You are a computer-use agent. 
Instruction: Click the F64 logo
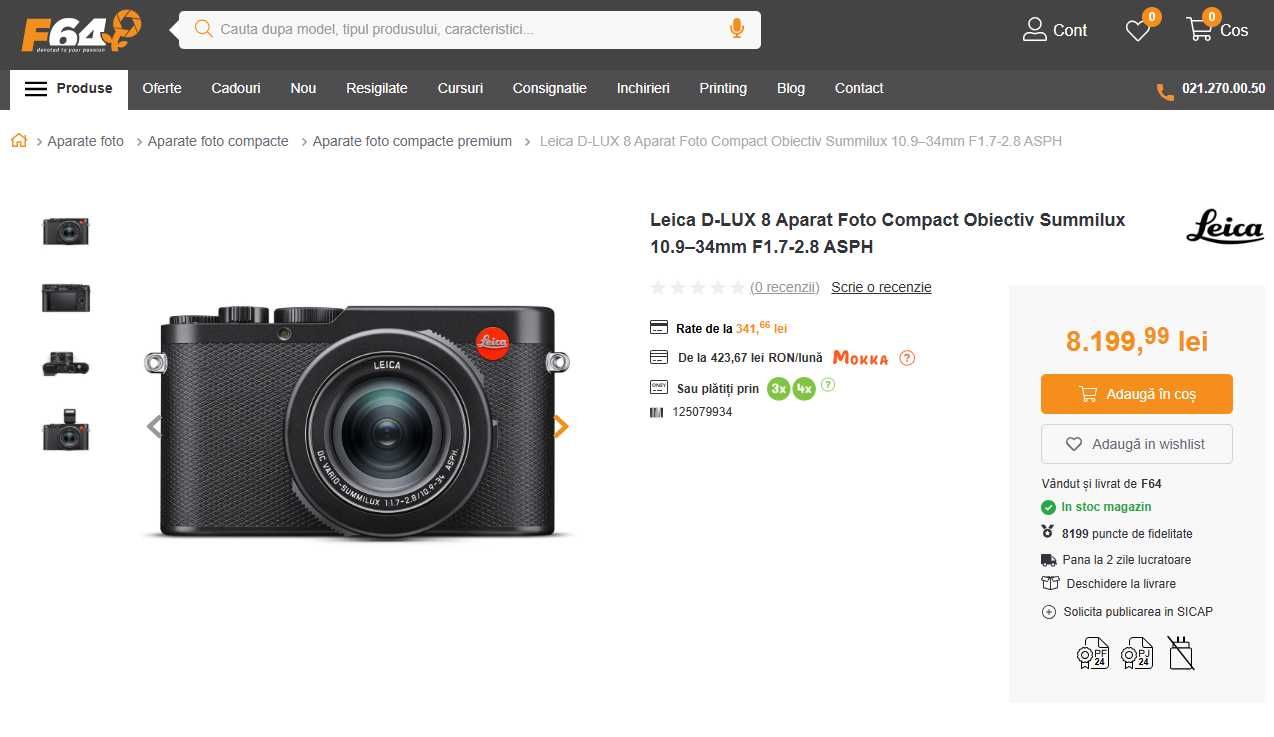coord(81,31)
